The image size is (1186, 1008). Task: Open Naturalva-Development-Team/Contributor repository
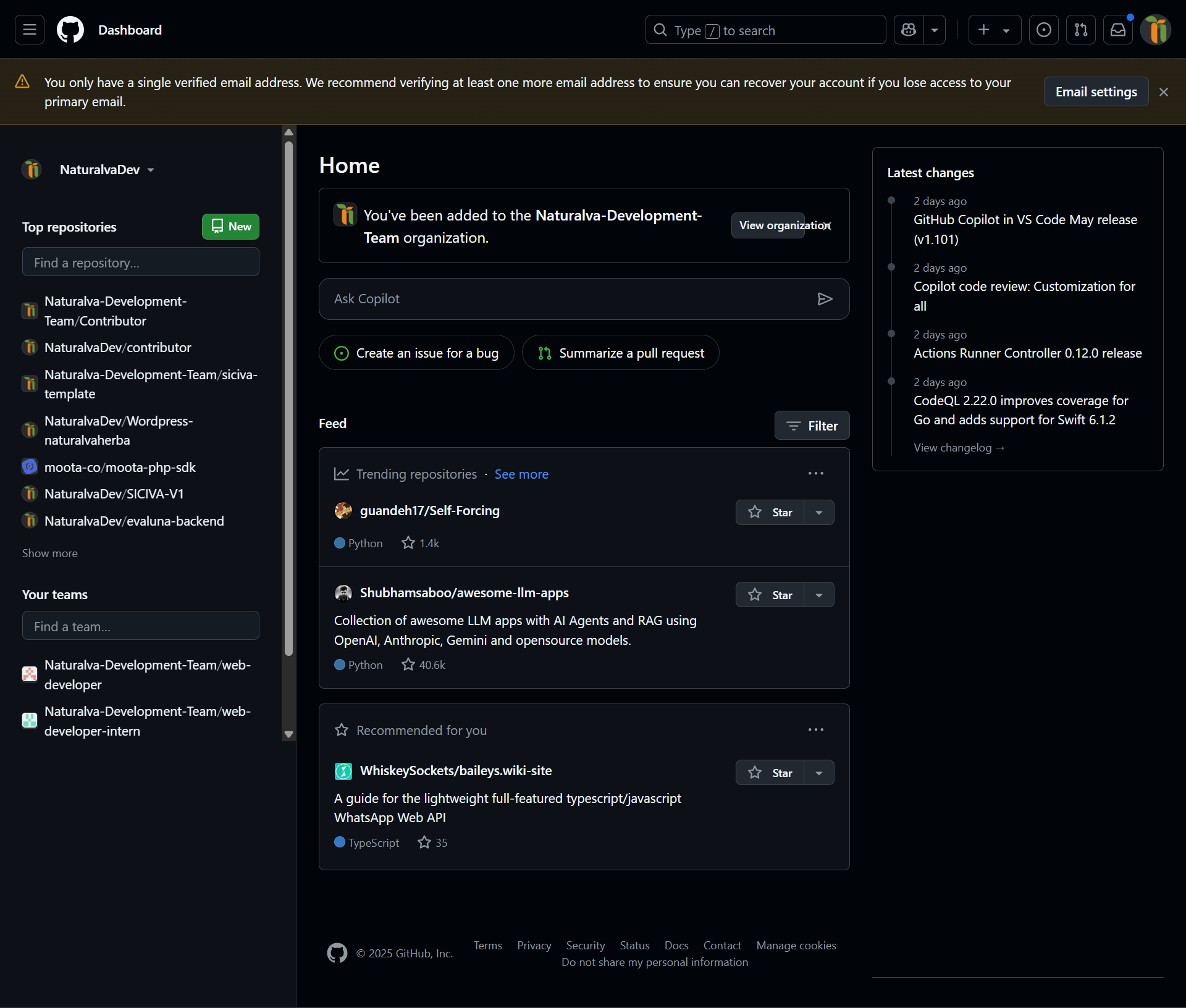click(116, 311)
